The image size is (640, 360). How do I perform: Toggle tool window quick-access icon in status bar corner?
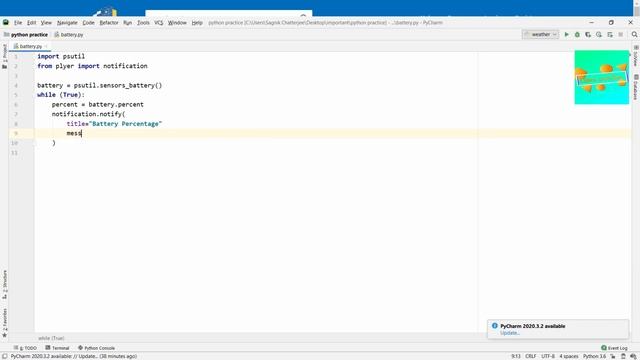(4, 356)
